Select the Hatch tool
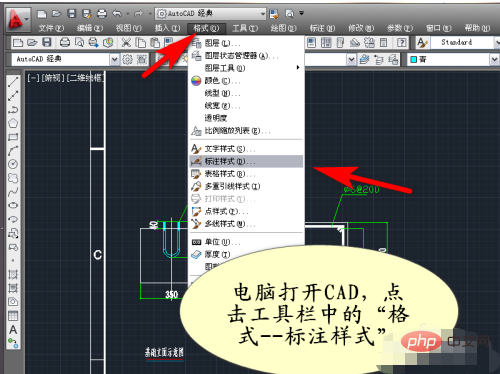 click(x=13, y=274)
